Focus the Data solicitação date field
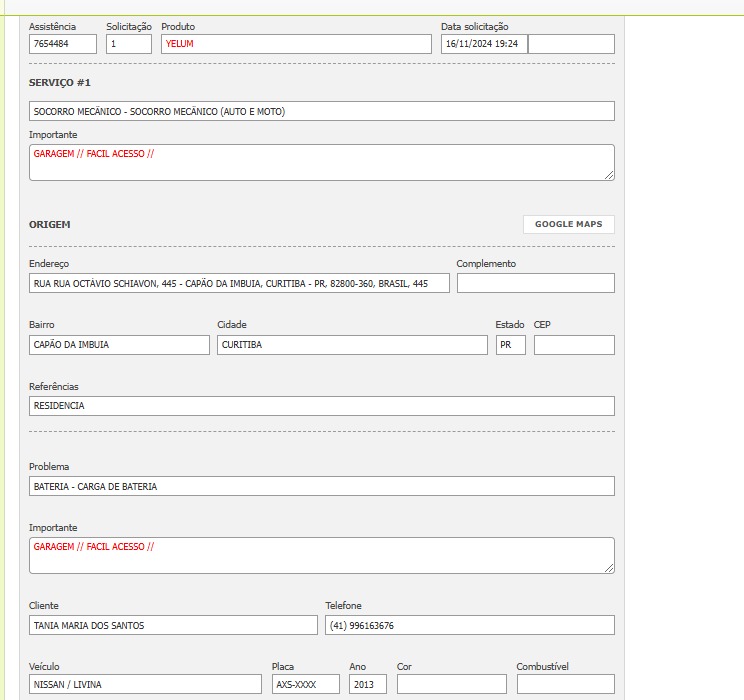The height and width of the screenshot is (700, 744). click(x=484, y=44)
